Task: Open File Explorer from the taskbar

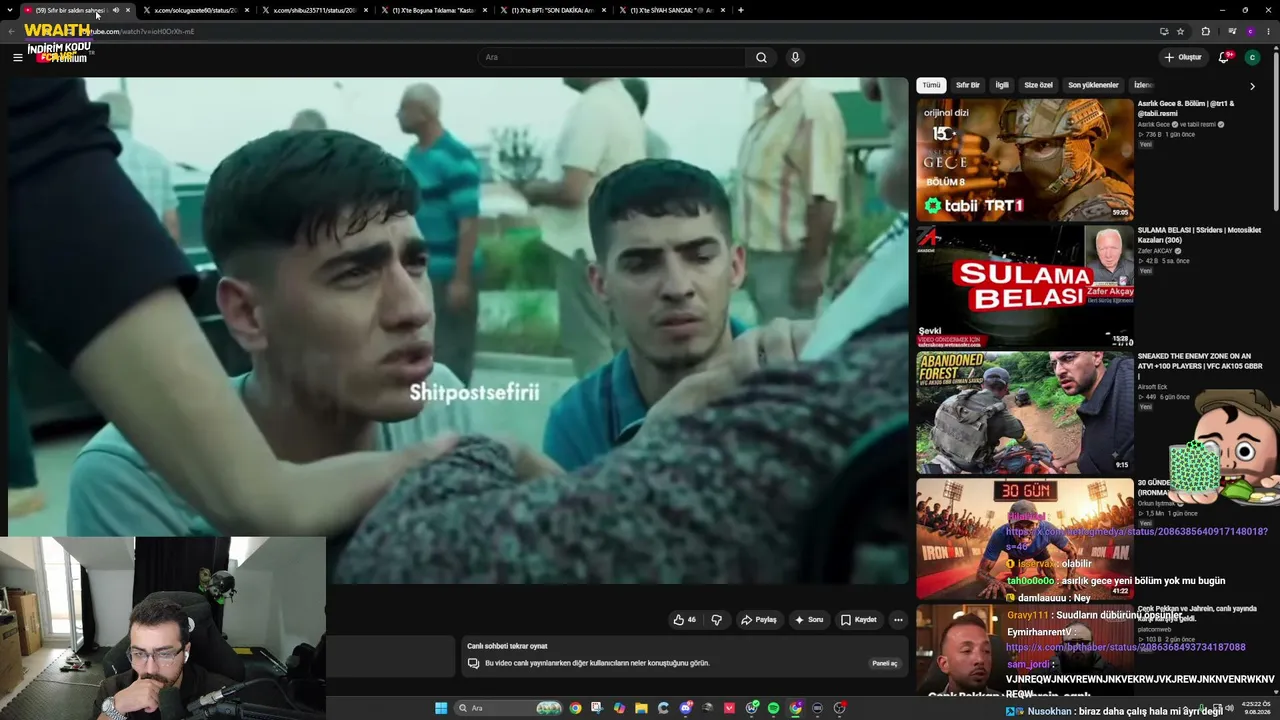Action: [x=641, y=708]
